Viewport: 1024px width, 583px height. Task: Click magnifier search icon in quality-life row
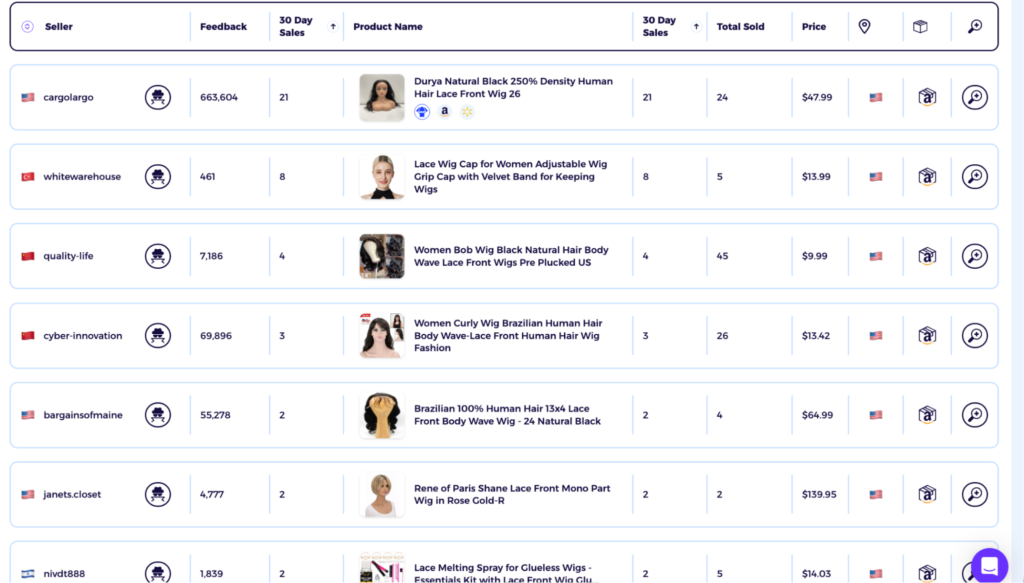(974, 256)
